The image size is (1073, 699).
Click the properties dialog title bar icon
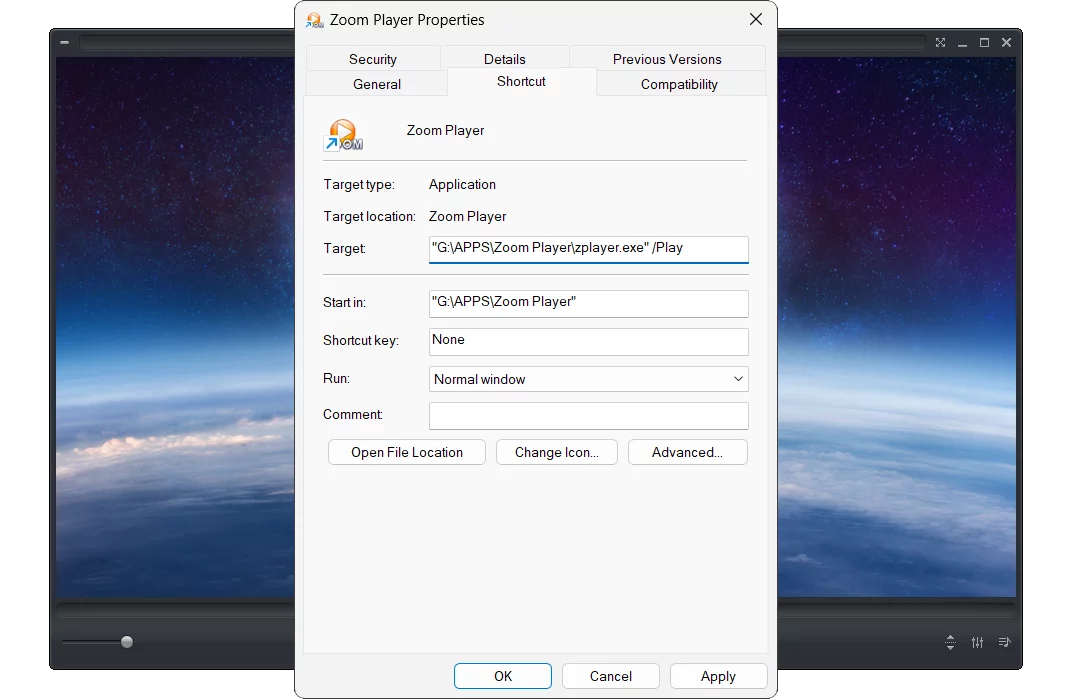click(x=314, y=20)
